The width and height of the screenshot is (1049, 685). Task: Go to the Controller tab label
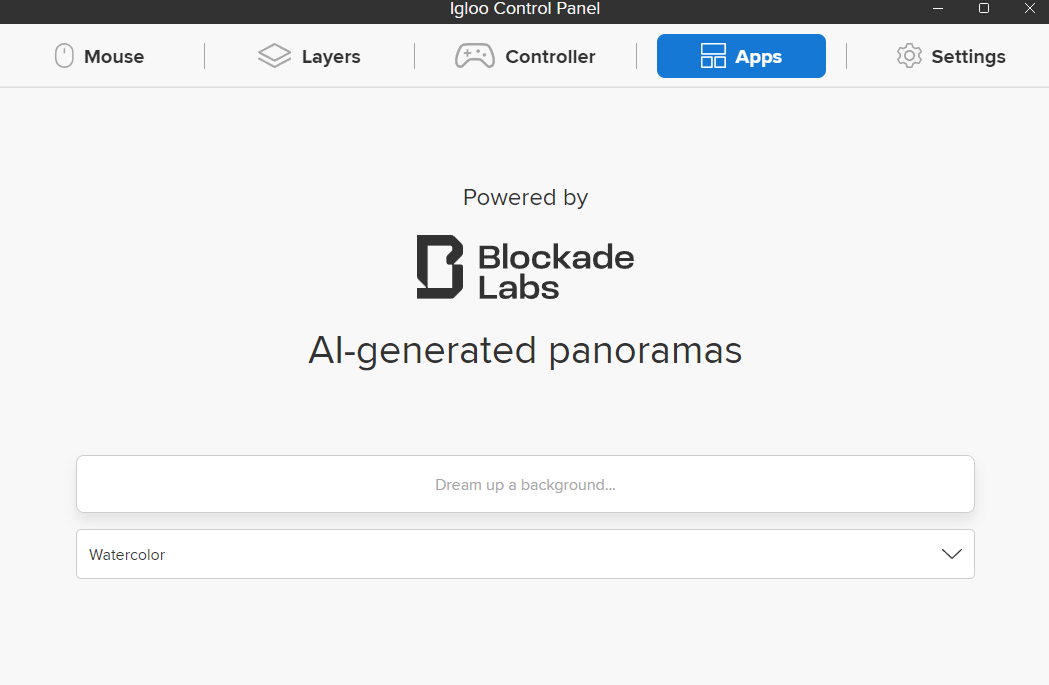pyautogui.click(x=550, y=57)
